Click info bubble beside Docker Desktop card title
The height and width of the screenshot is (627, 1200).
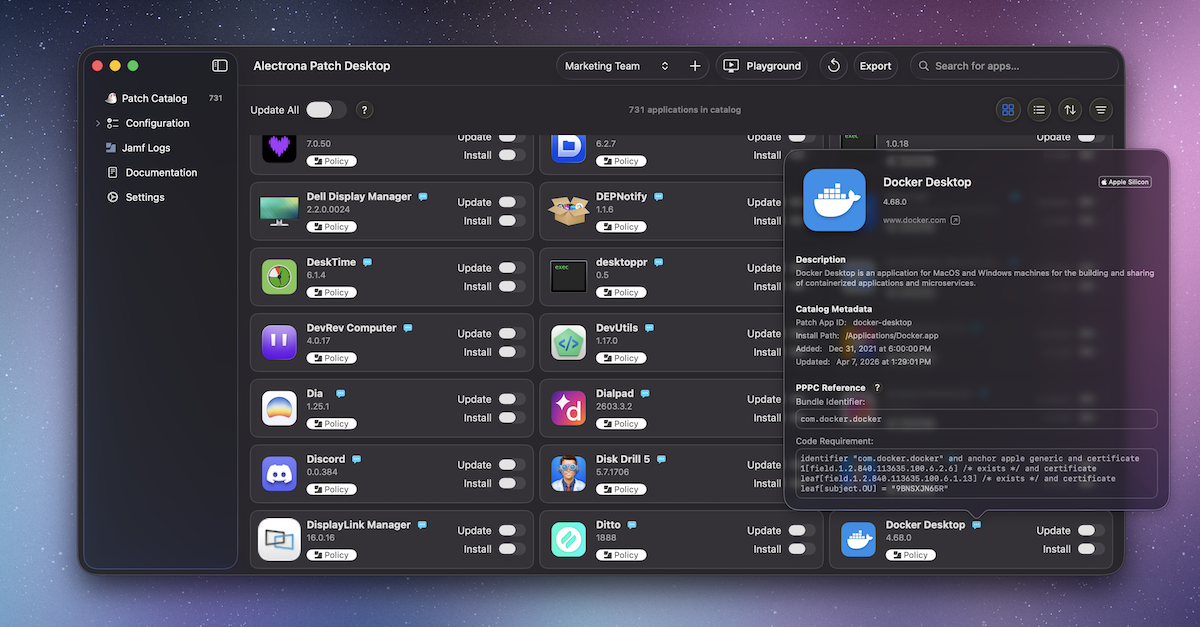point(976,525)
